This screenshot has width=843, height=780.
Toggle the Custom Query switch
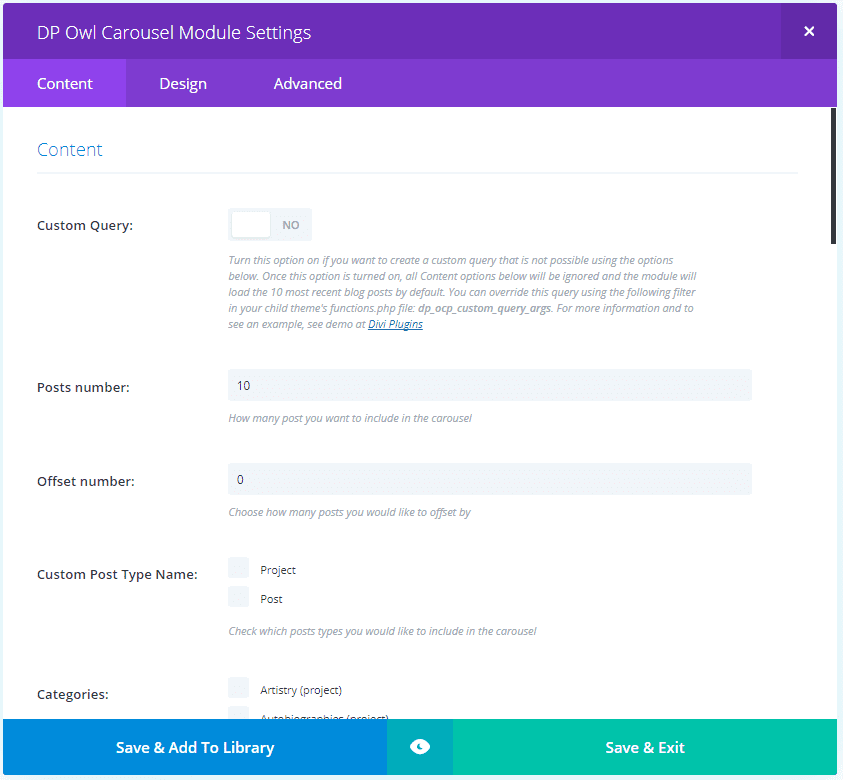[270, 225]
